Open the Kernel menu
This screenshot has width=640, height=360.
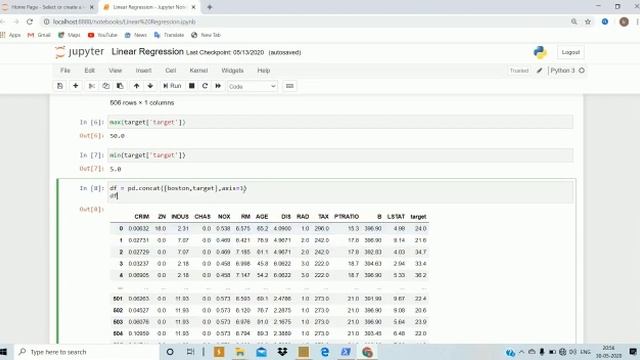click(199, 71)
